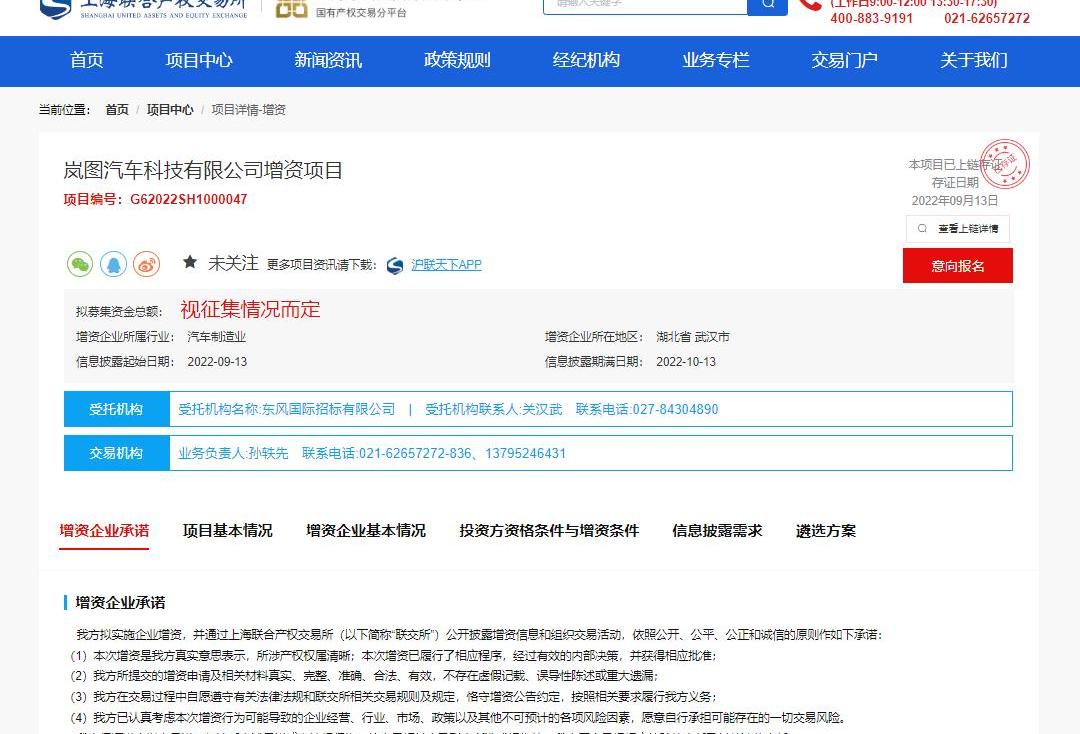Open the 新闻资讯 navigation menu
The height and width of the screenshot is (734, 1080).
(328, 61)
